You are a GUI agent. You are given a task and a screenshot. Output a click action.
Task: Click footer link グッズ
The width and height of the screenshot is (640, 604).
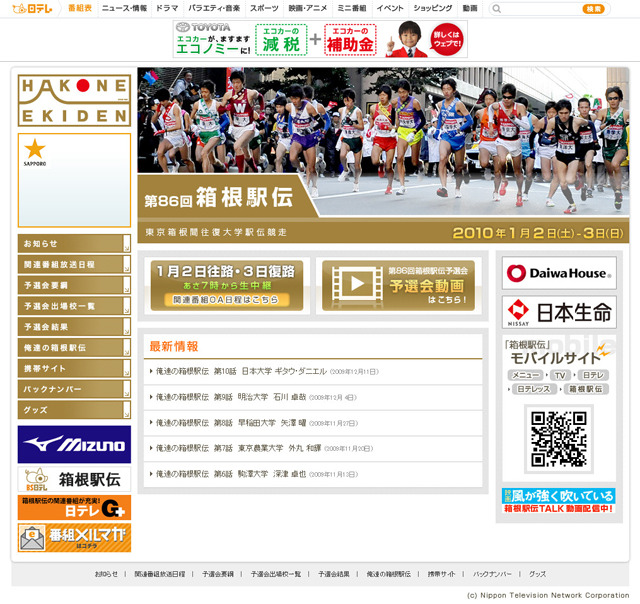tap(537, 574)
